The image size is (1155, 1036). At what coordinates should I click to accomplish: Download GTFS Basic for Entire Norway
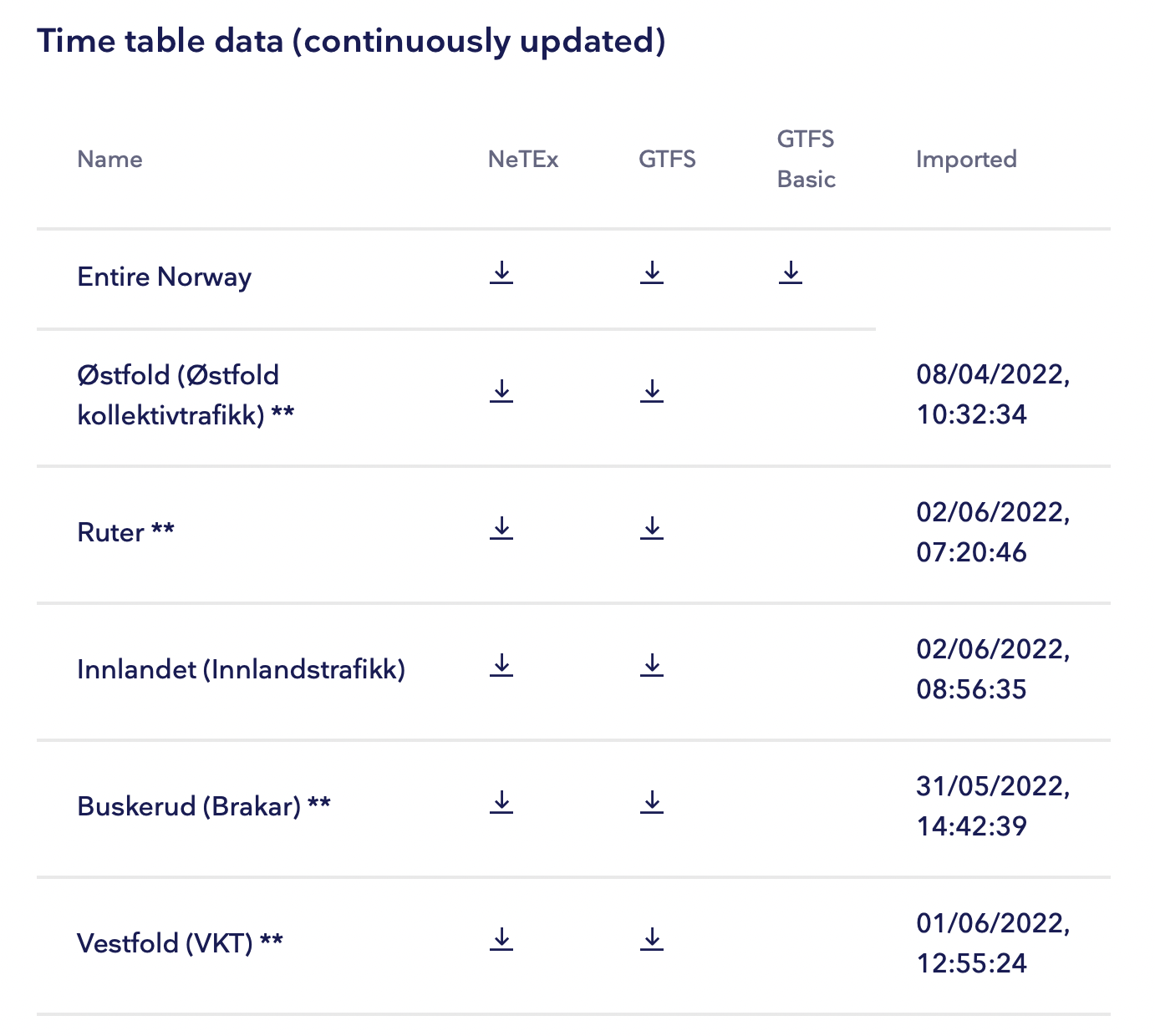pyautogui.click(x=791, y=272)
